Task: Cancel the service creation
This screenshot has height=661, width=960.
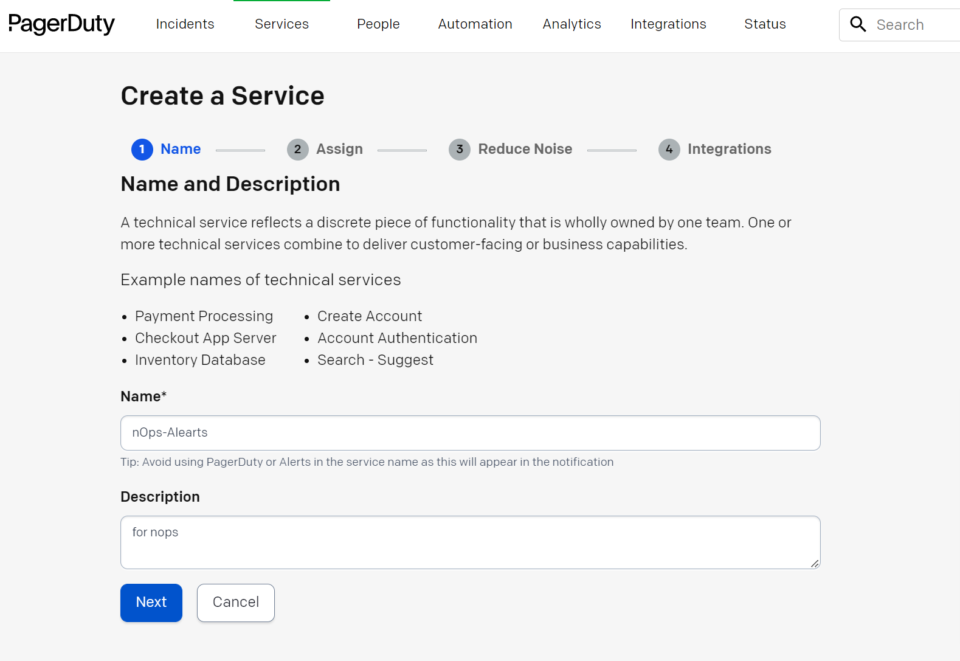Action: [x=235, y=602]
